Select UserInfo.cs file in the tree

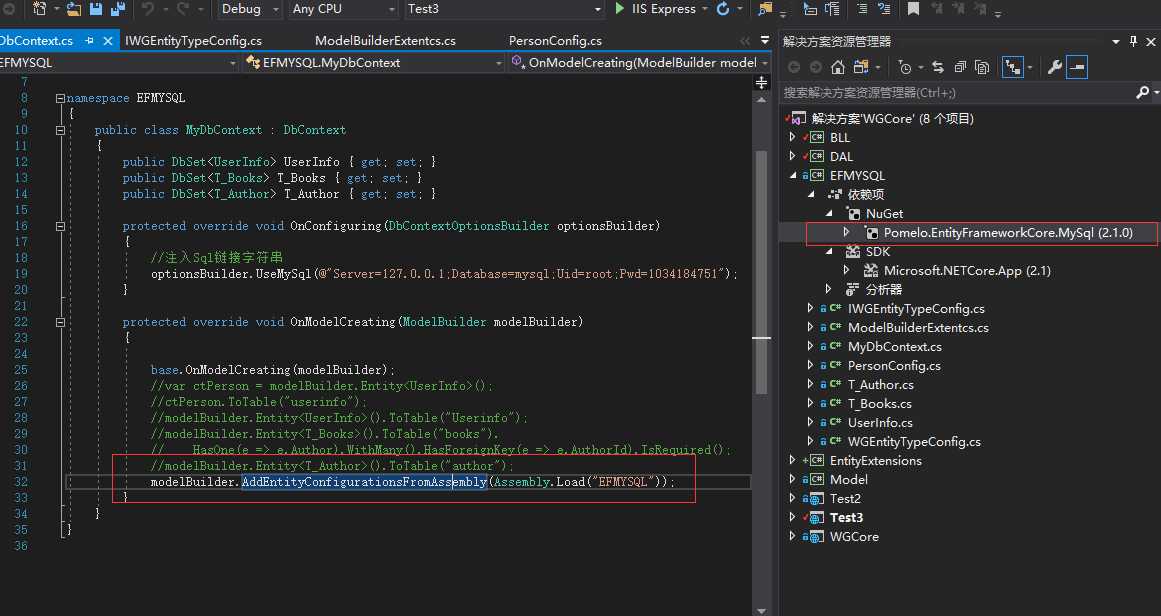click(x=880, y=423)
